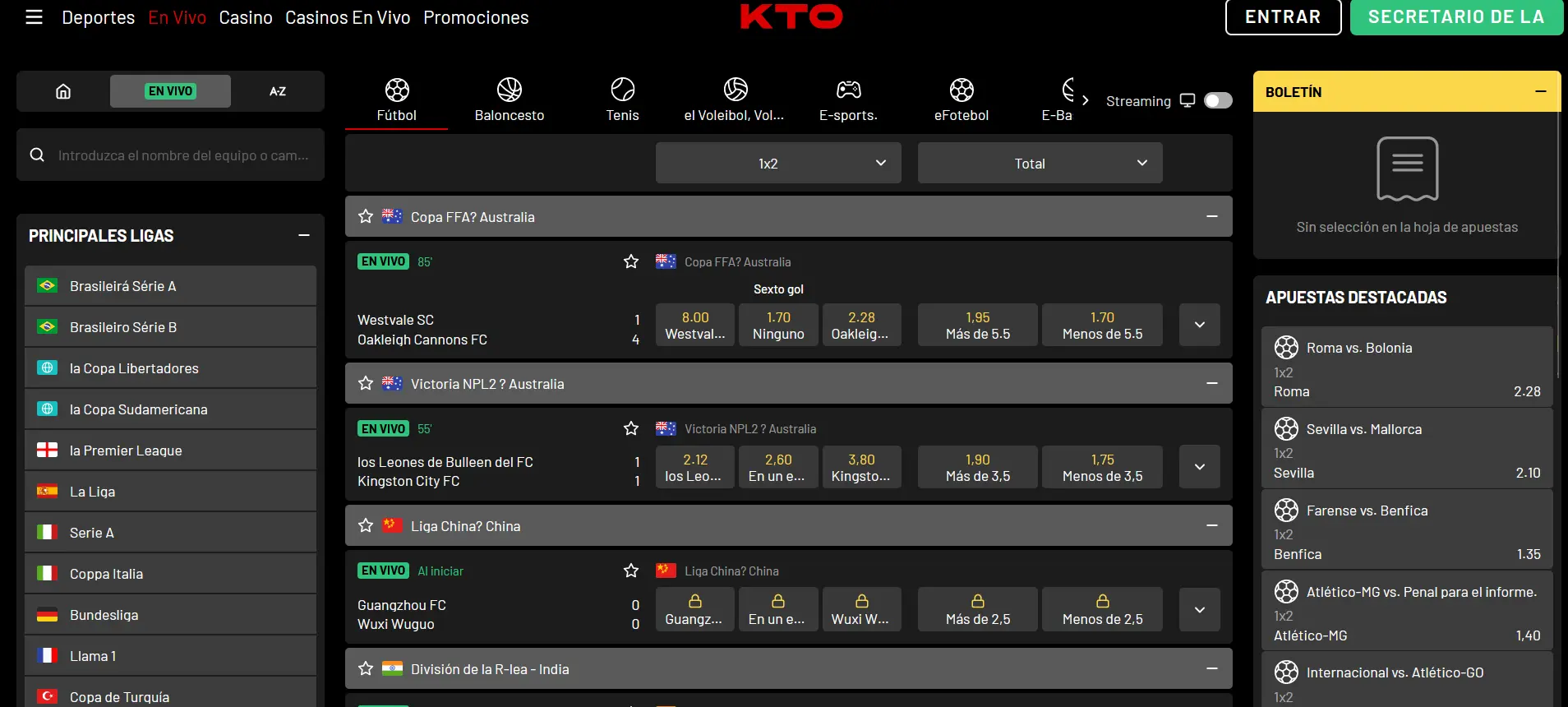Open the En Vivo menu item
The width and height of the screenshot is (1568, 707).
[177, 17]
